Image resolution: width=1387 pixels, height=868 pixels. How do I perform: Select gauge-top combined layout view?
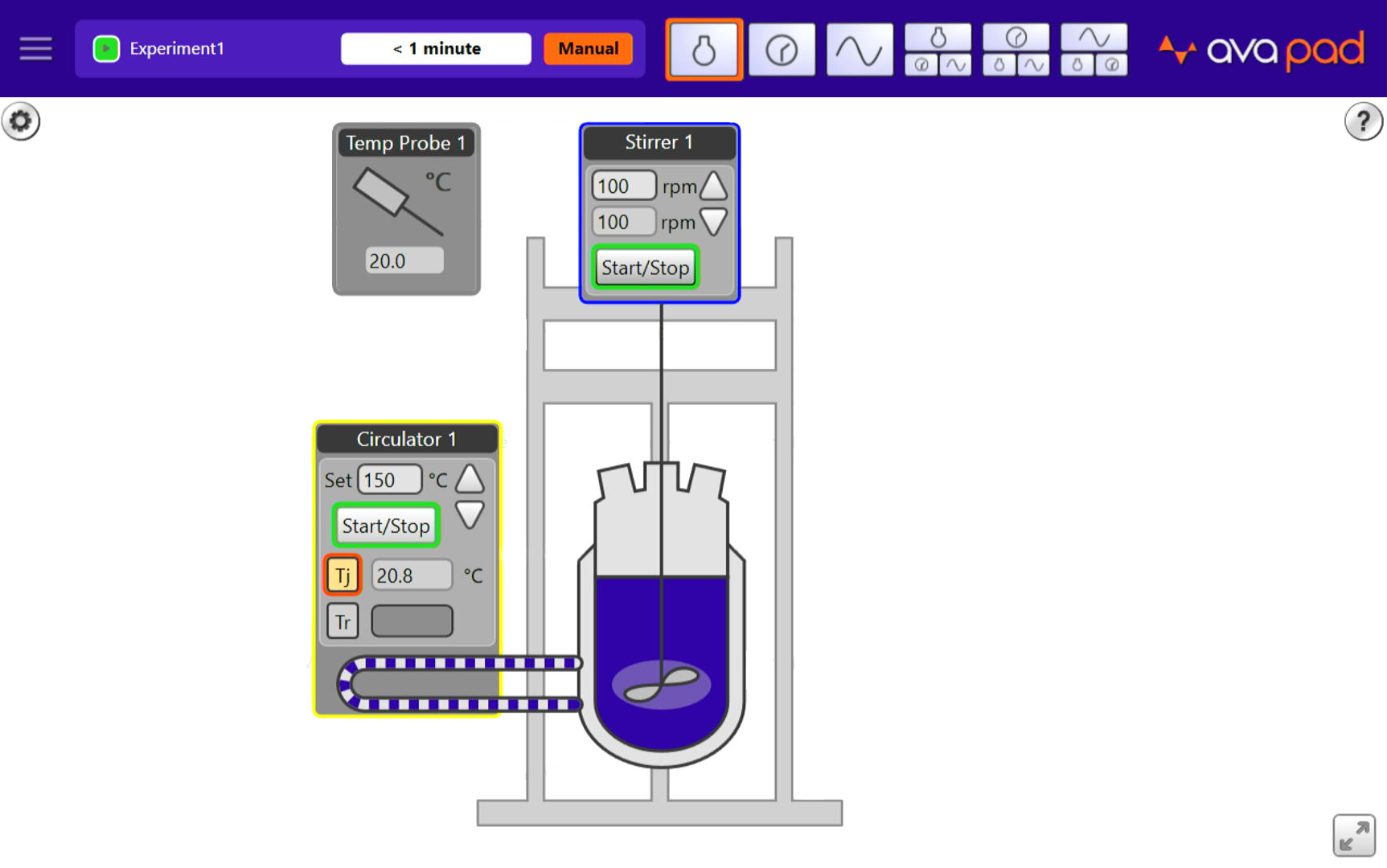[1016, 50]
